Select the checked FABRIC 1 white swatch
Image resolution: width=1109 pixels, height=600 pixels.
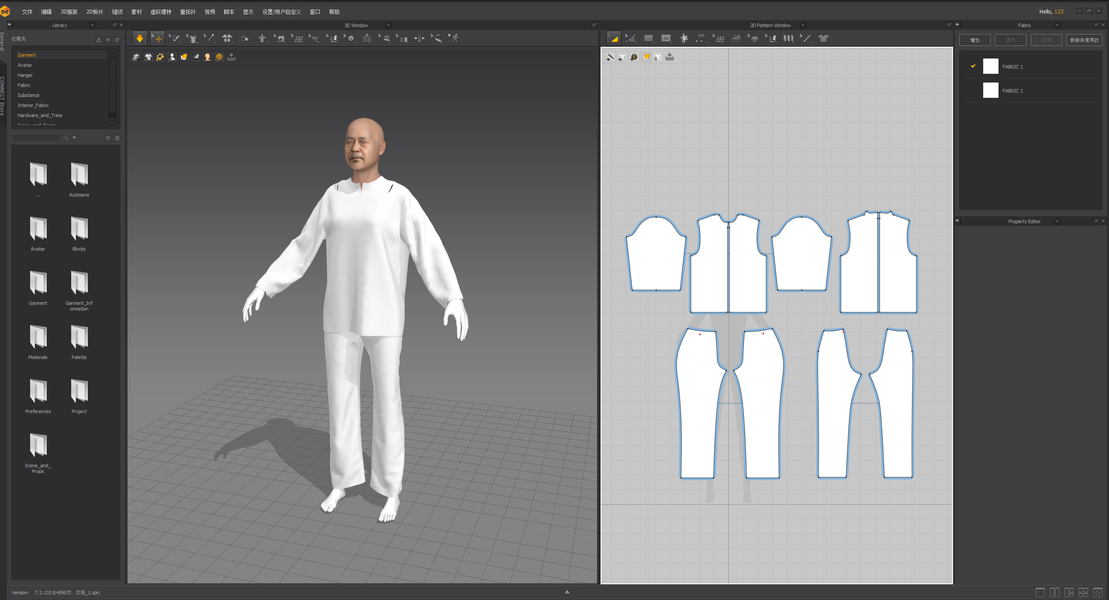[990, 67]
